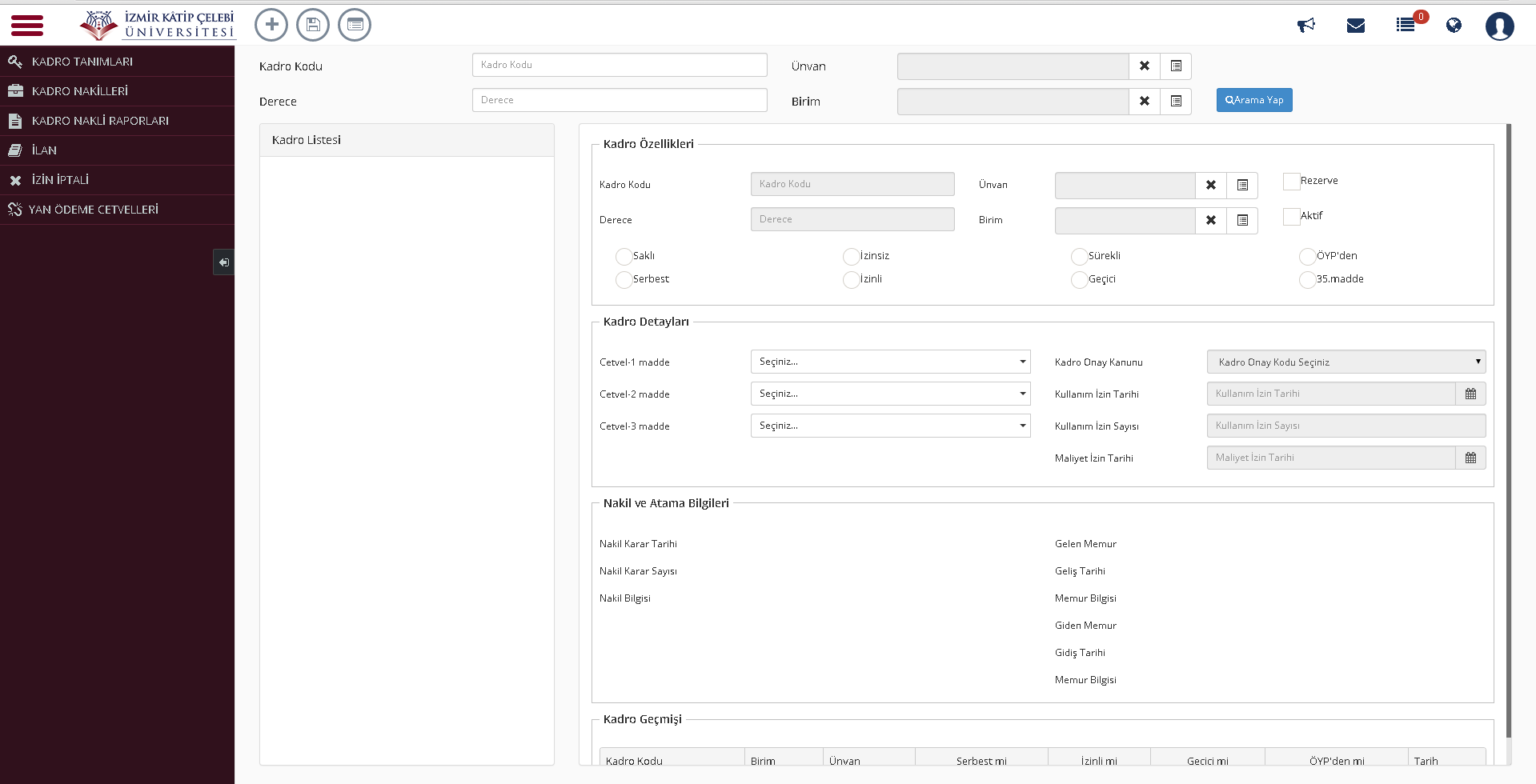Open the Cetvel-1 madde dropdown

(x=890, y=362)
